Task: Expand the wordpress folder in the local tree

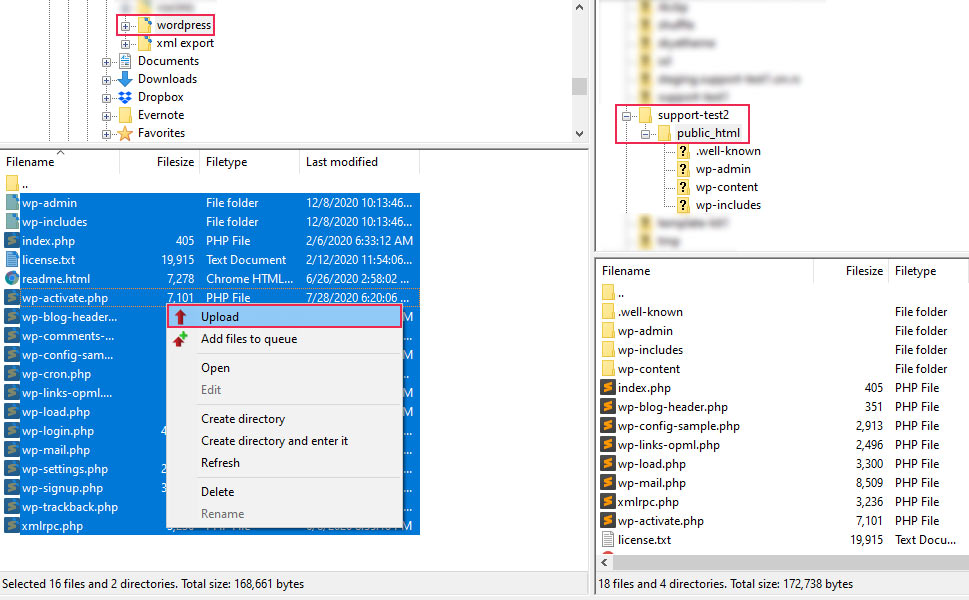Action: pyautogui.click(x=125, y=26)
